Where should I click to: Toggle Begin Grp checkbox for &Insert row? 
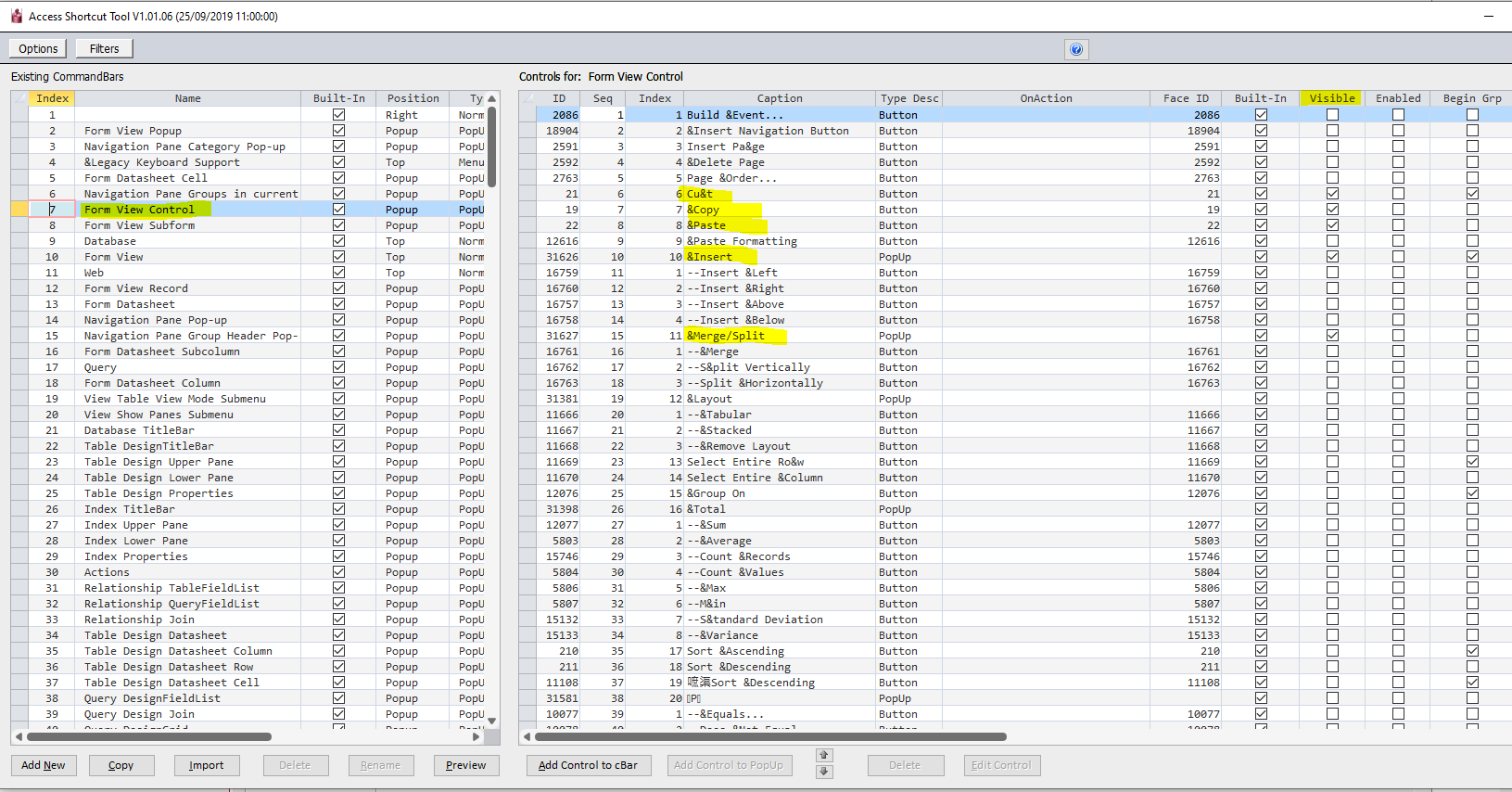tap(1472, 257)
